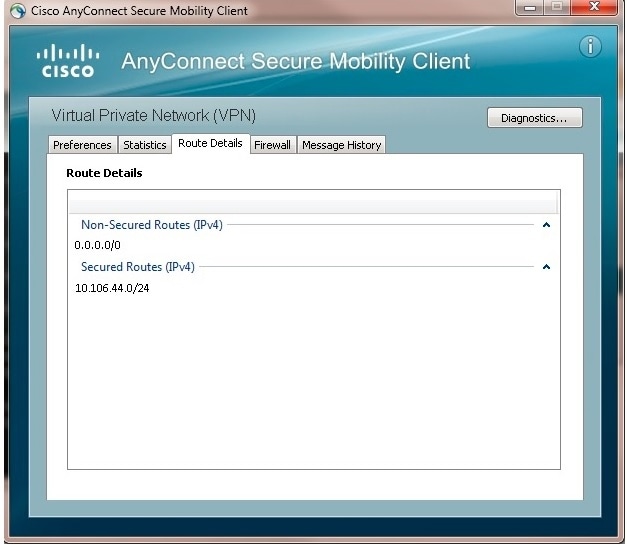Collapse the Secured Routes (IPv4) section
This screenshot has height=545, width=627.
(546, 267)
